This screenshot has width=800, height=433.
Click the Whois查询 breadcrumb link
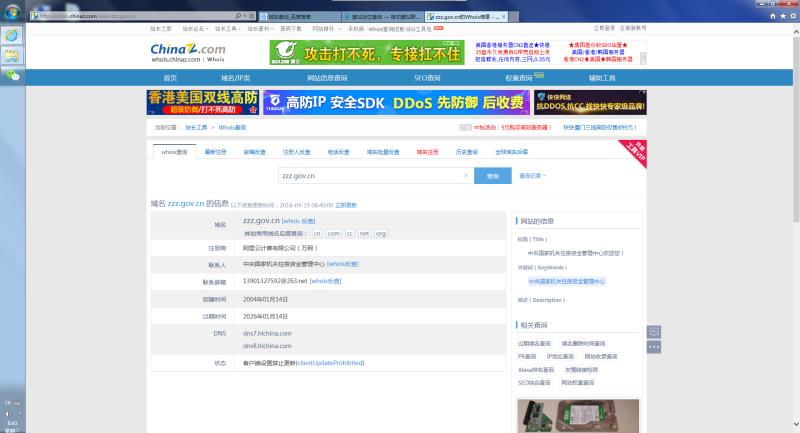[x=232, y=128]
